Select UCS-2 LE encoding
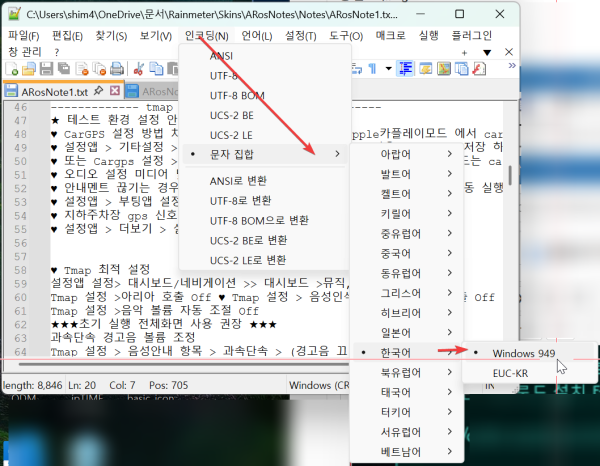 point(265,135)
